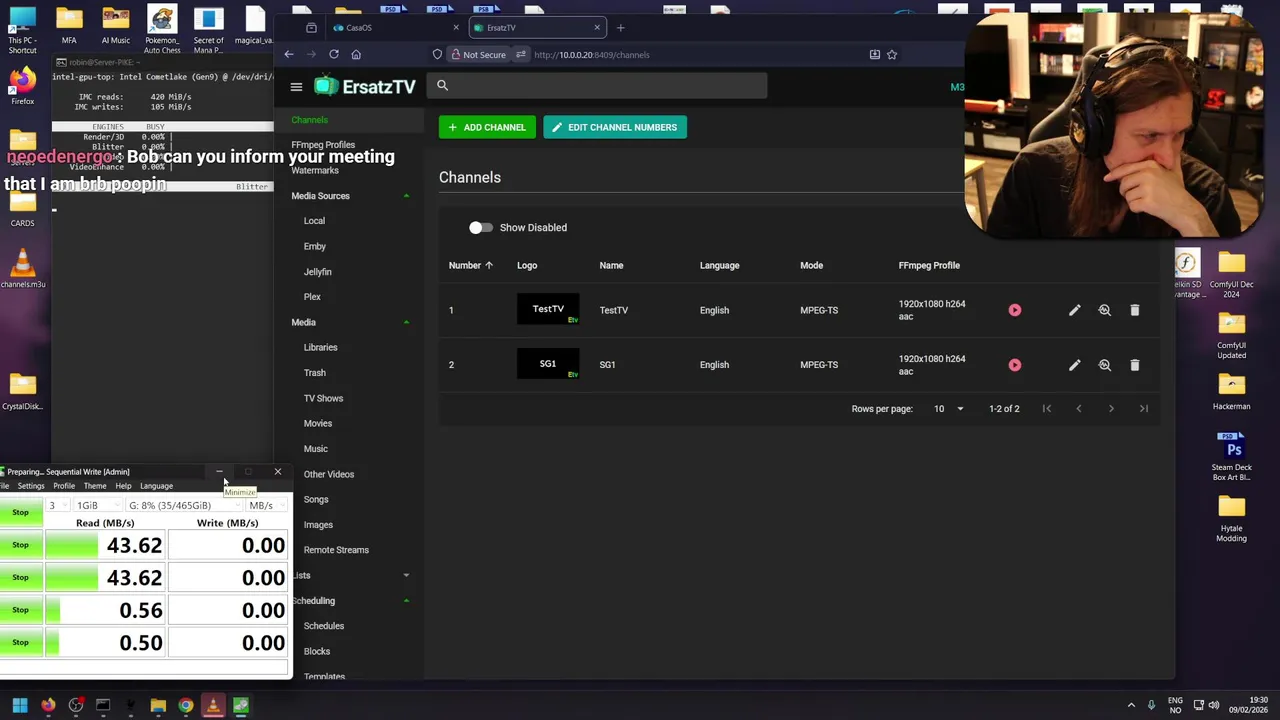Open Plex media source
This screenshot has height=720, width=1280.
point(312,297)
